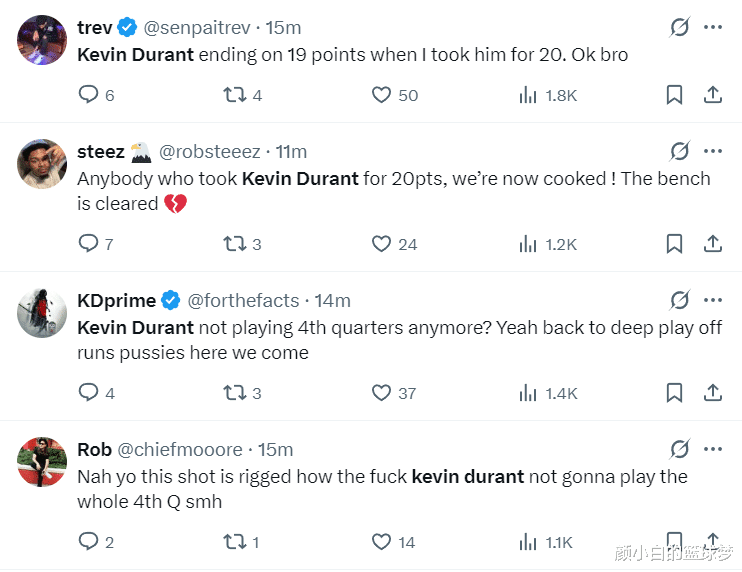This screenshot has width=742, height=572.
Task: Click Grok icon on steez's tweet
Action: (679, 151)
